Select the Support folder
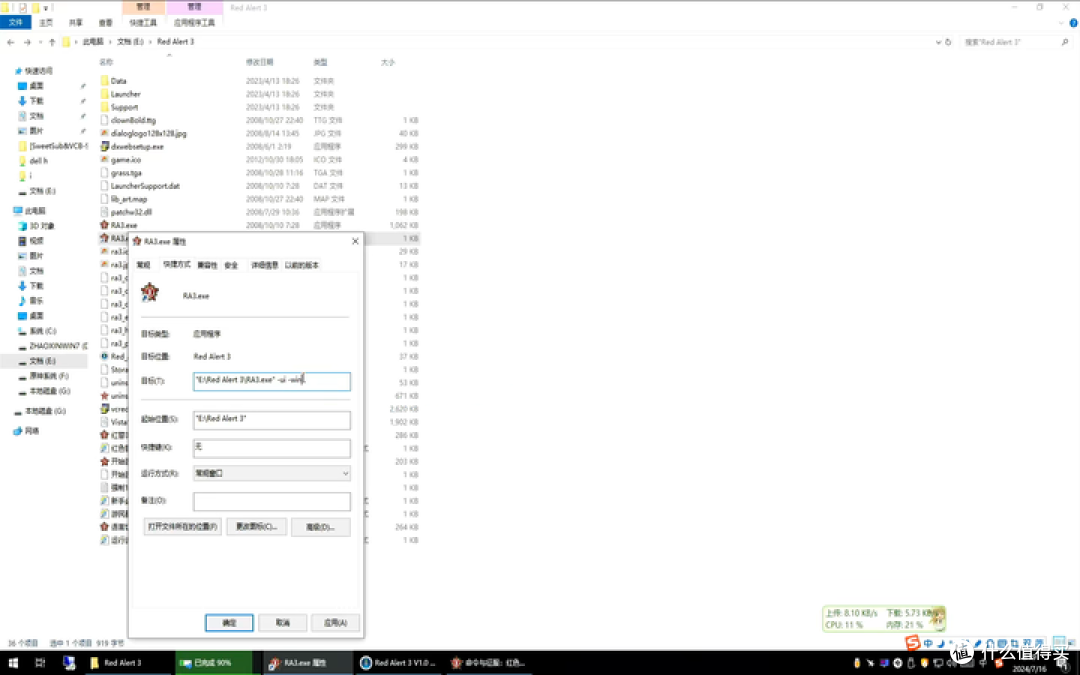Viewport: 1080px width, 675px height. click(x=124, y=107)
